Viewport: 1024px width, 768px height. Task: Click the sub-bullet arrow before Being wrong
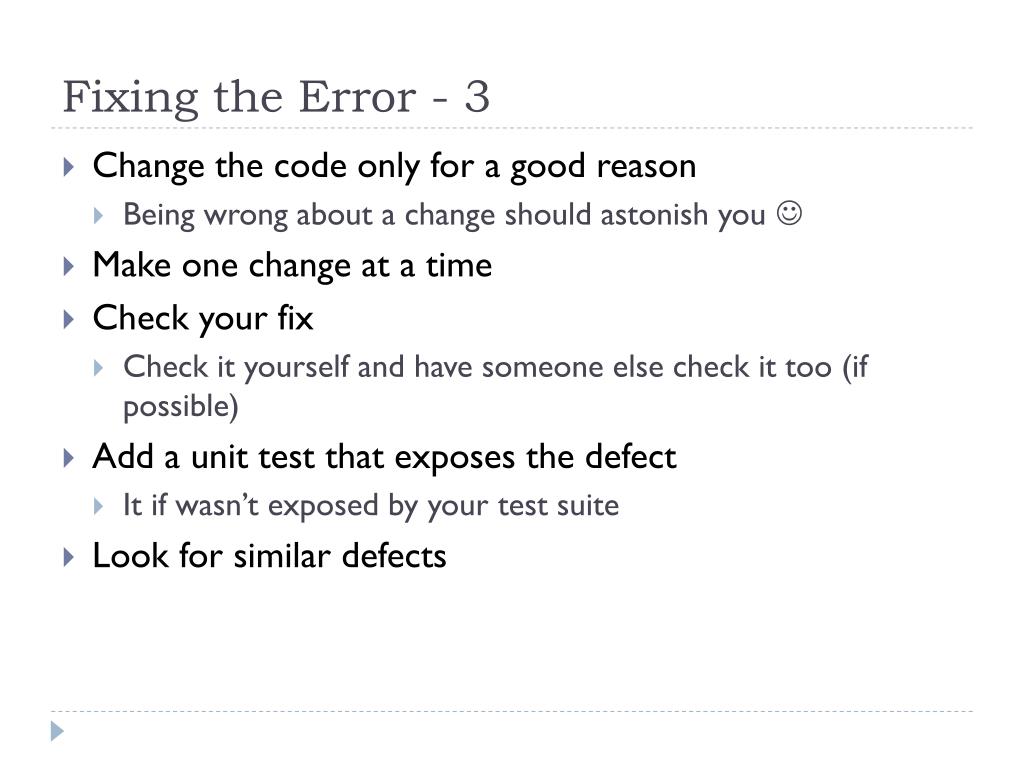98,216
